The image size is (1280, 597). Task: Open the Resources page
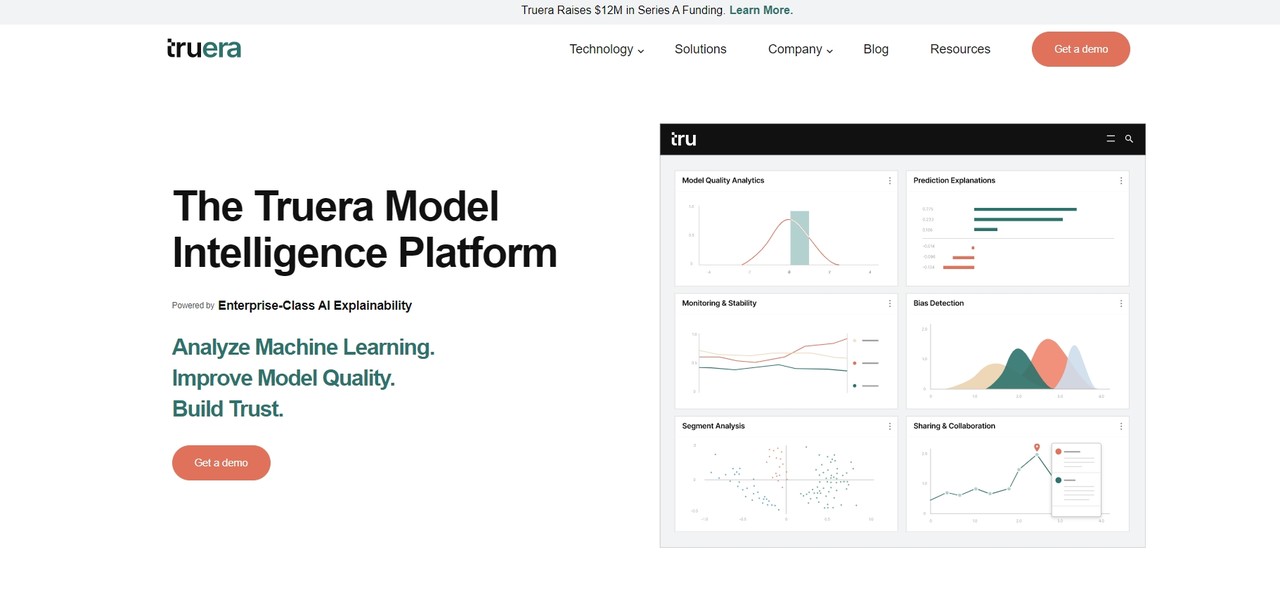click(x=959, y=49)
